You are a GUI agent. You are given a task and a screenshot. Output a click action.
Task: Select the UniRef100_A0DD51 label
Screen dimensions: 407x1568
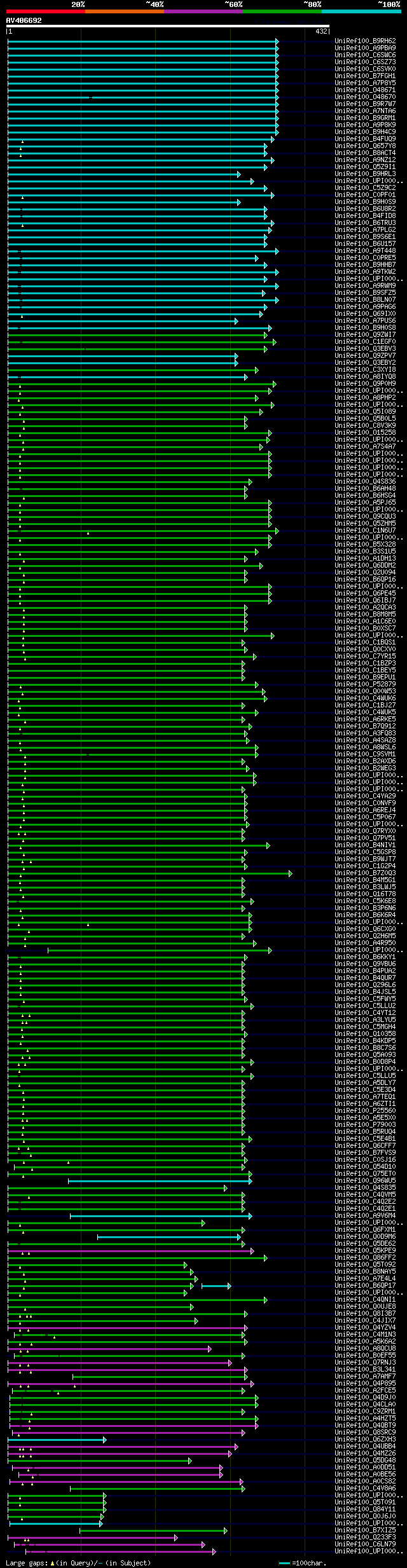365,1468
